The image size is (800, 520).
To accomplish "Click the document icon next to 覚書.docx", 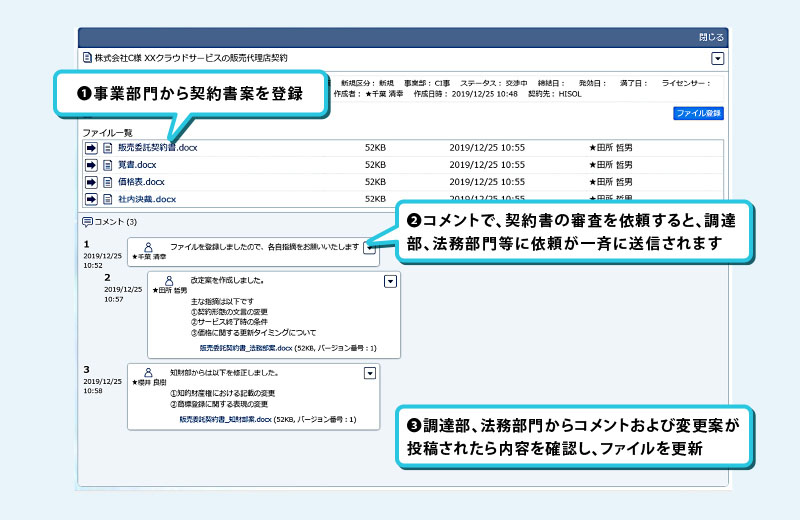I will [109, 165].
